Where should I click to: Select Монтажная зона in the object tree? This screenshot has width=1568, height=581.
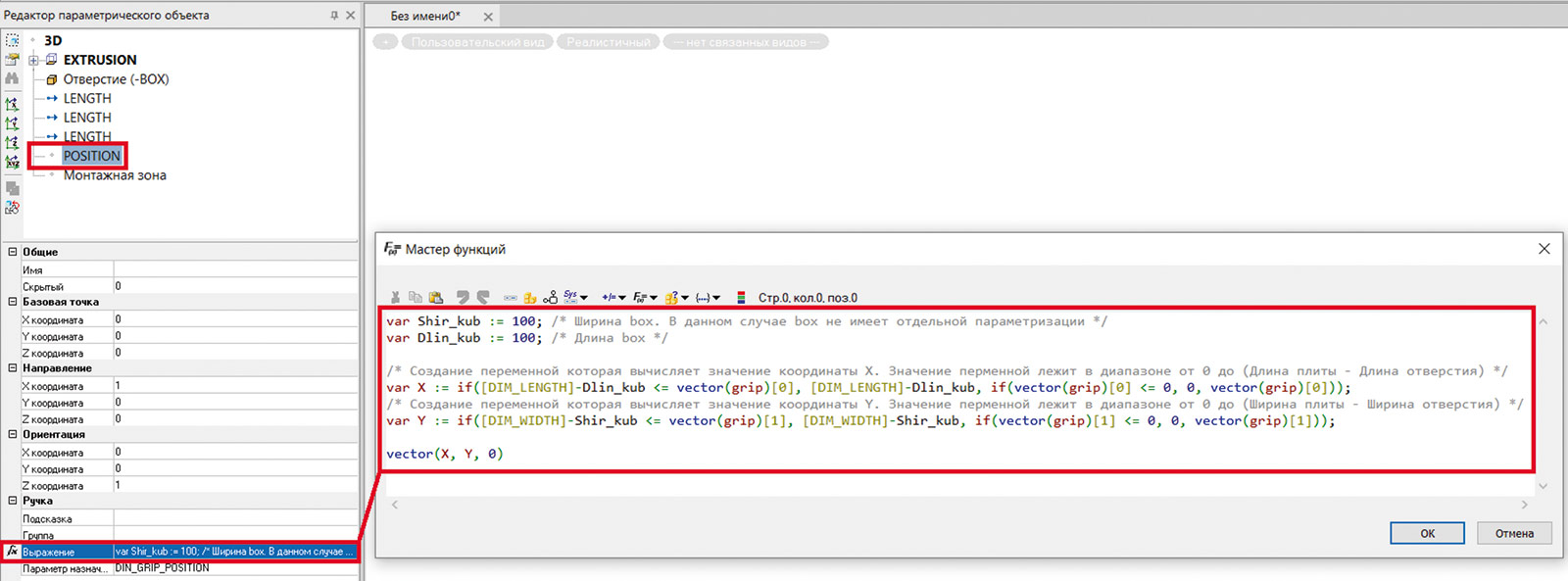coord(115,175)
